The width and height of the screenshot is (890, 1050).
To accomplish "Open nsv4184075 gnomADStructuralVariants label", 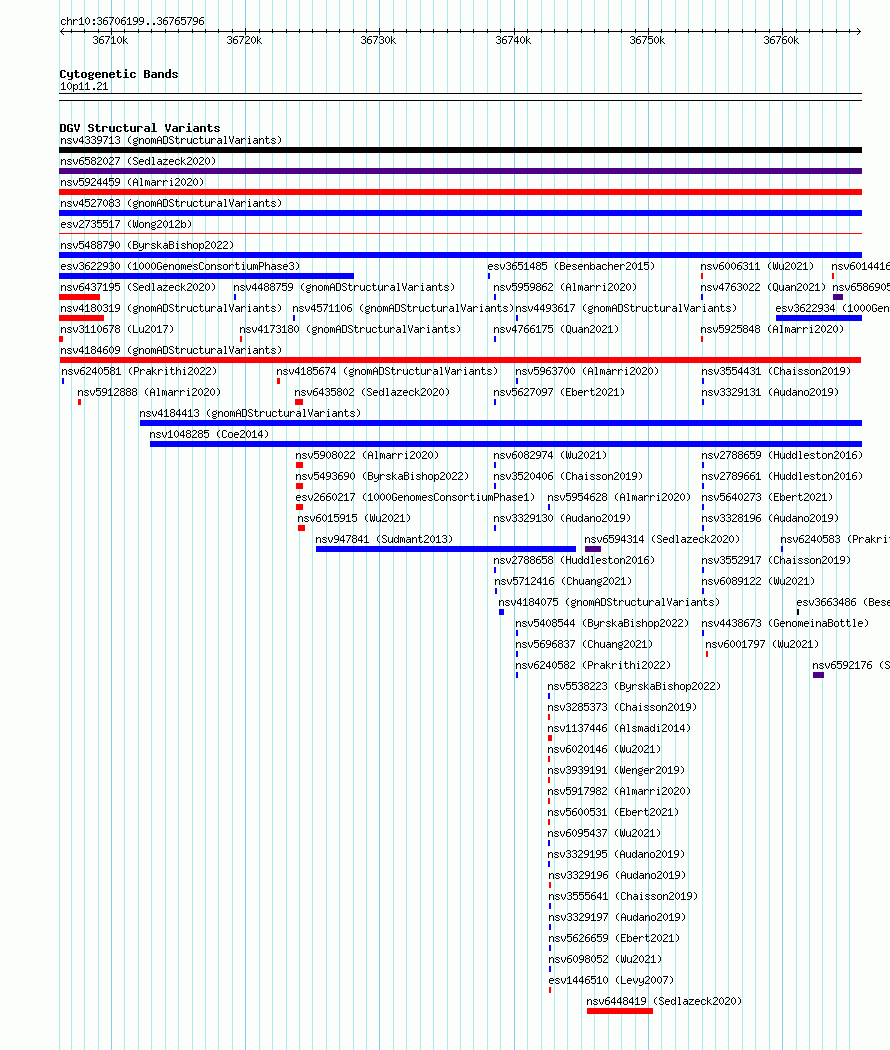I will click(609, 602).
